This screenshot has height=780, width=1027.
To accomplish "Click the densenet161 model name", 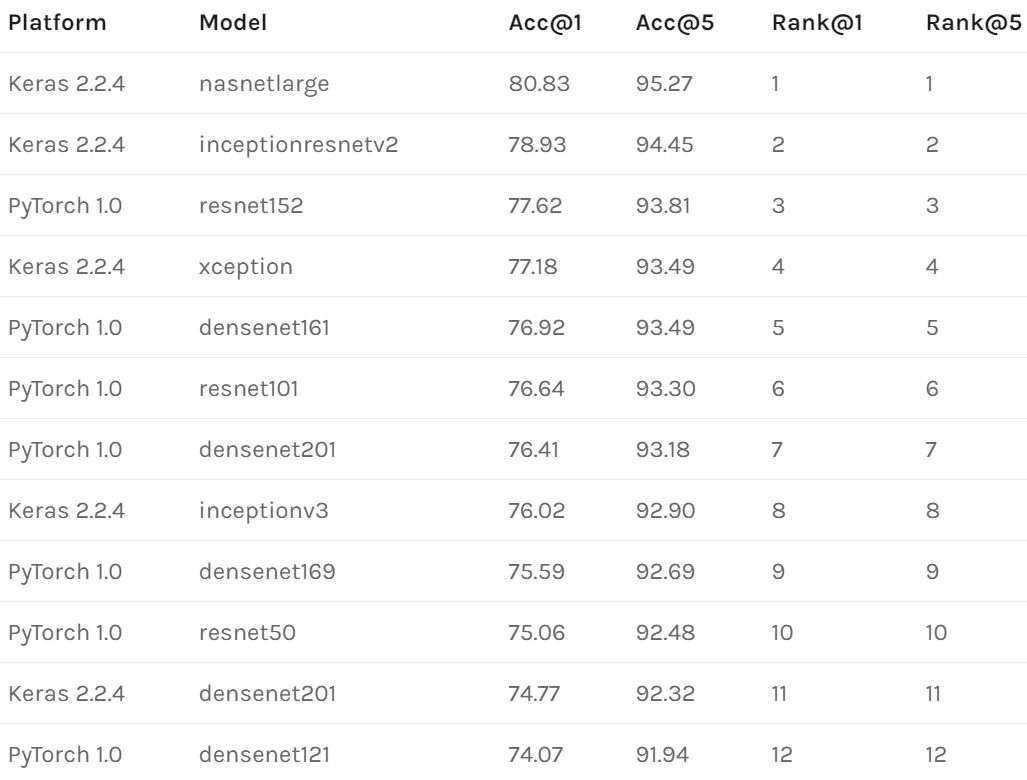I will click(x=265, y=328).
